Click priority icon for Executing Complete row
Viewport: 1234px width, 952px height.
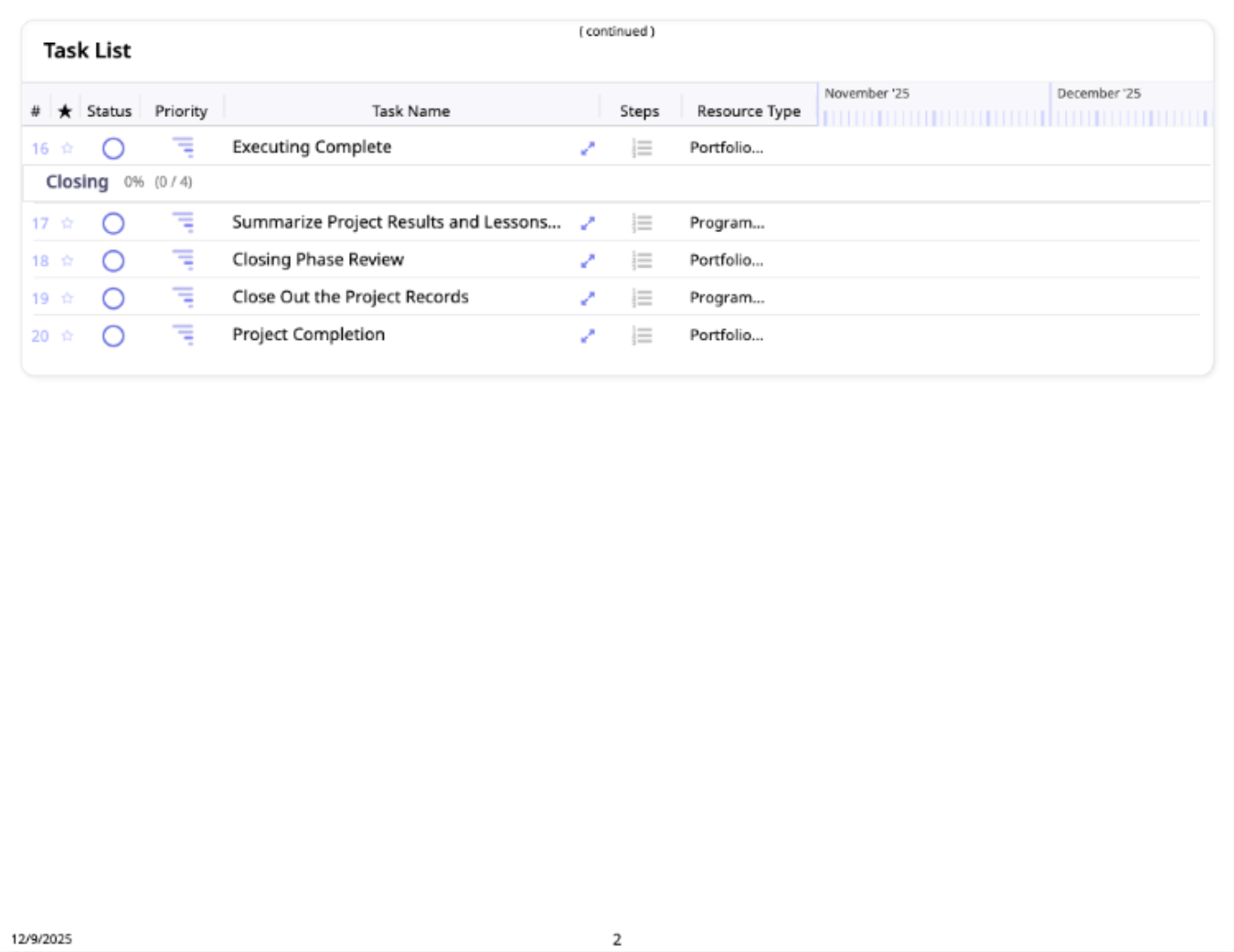pos(184,148)
